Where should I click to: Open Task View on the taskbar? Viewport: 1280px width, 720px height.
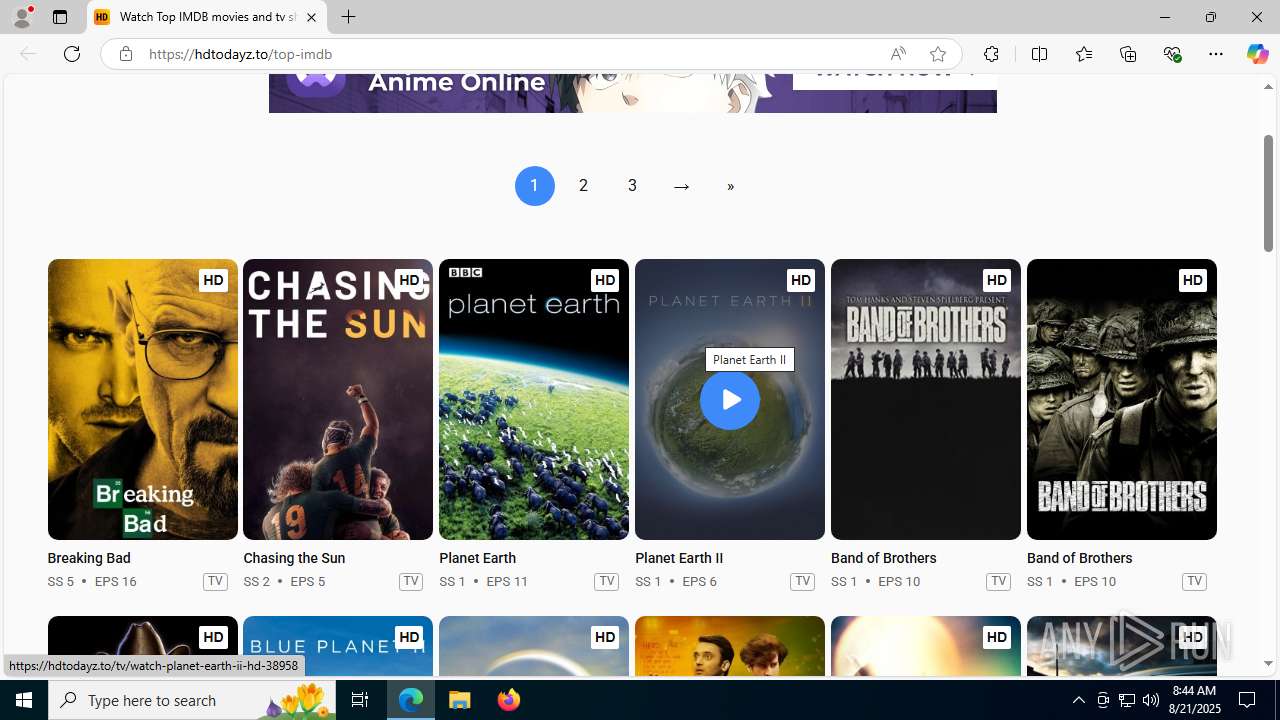point(360,700)
